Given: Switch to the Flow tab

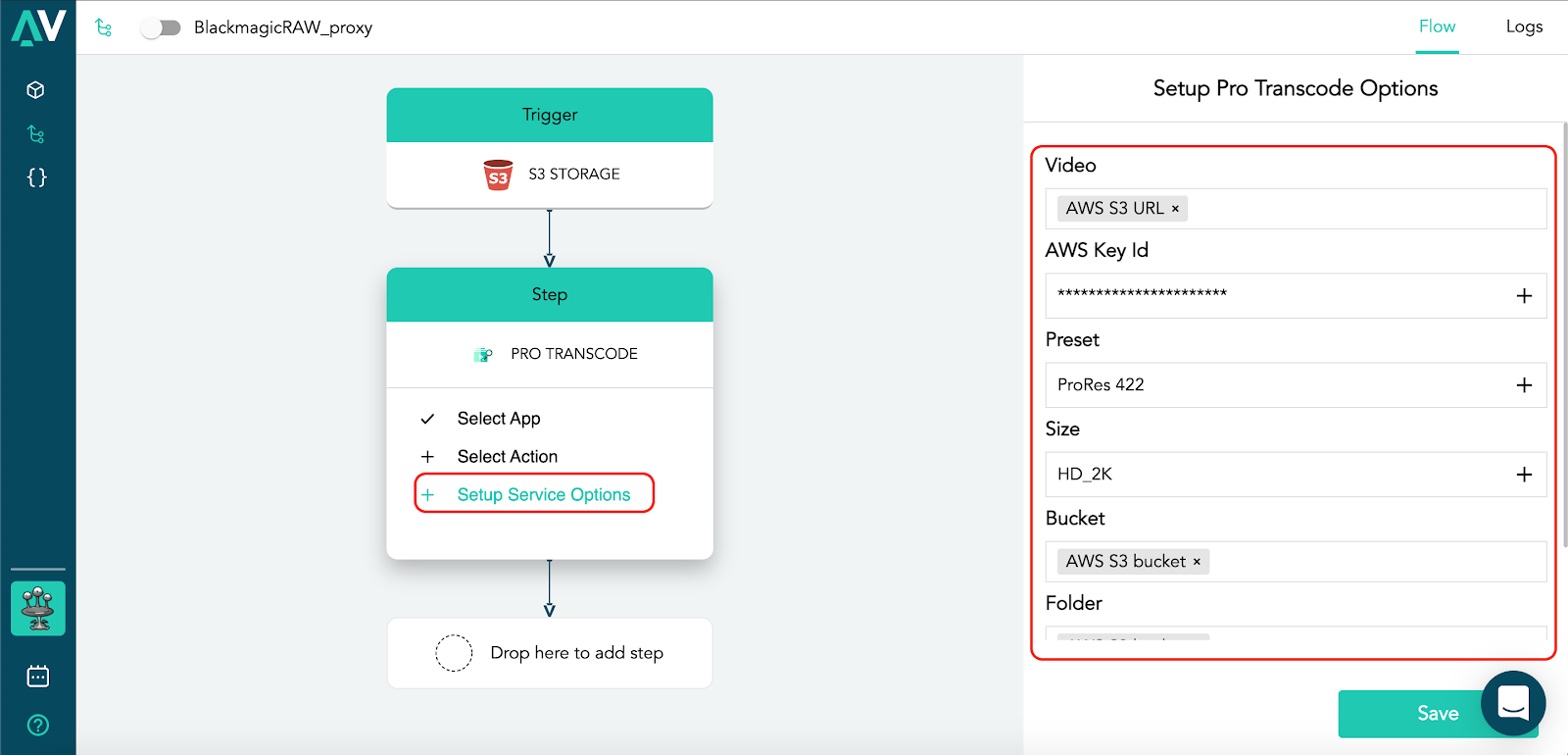Looking at the screenshot, I should tap(1437, 26).
